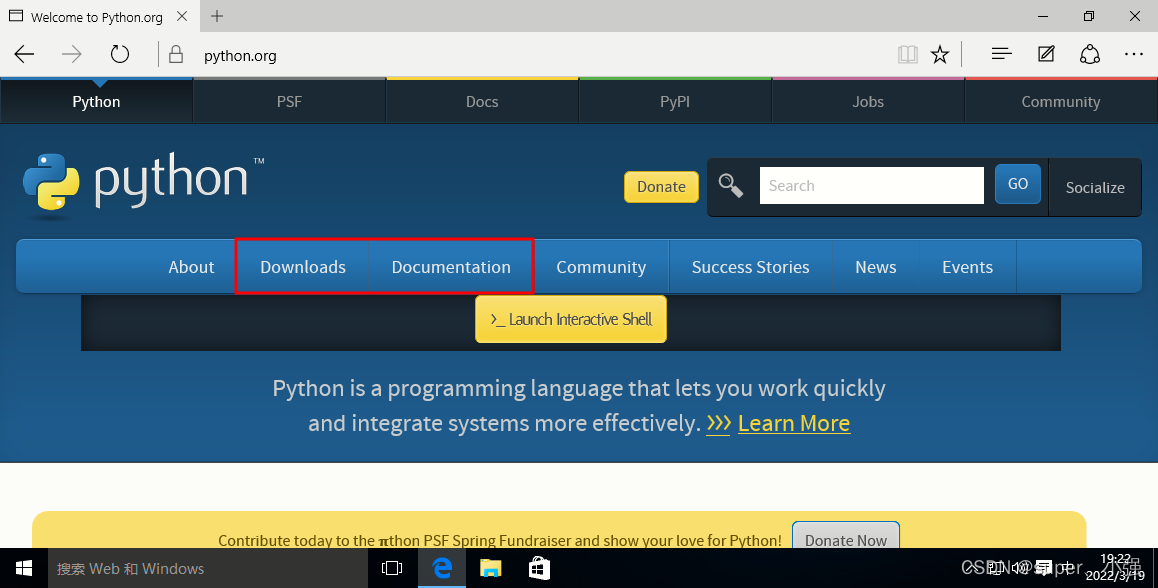Add page to favorites with star
Image resolution: width=1158 pixels, height=588 pixels.
pos(939,54)
